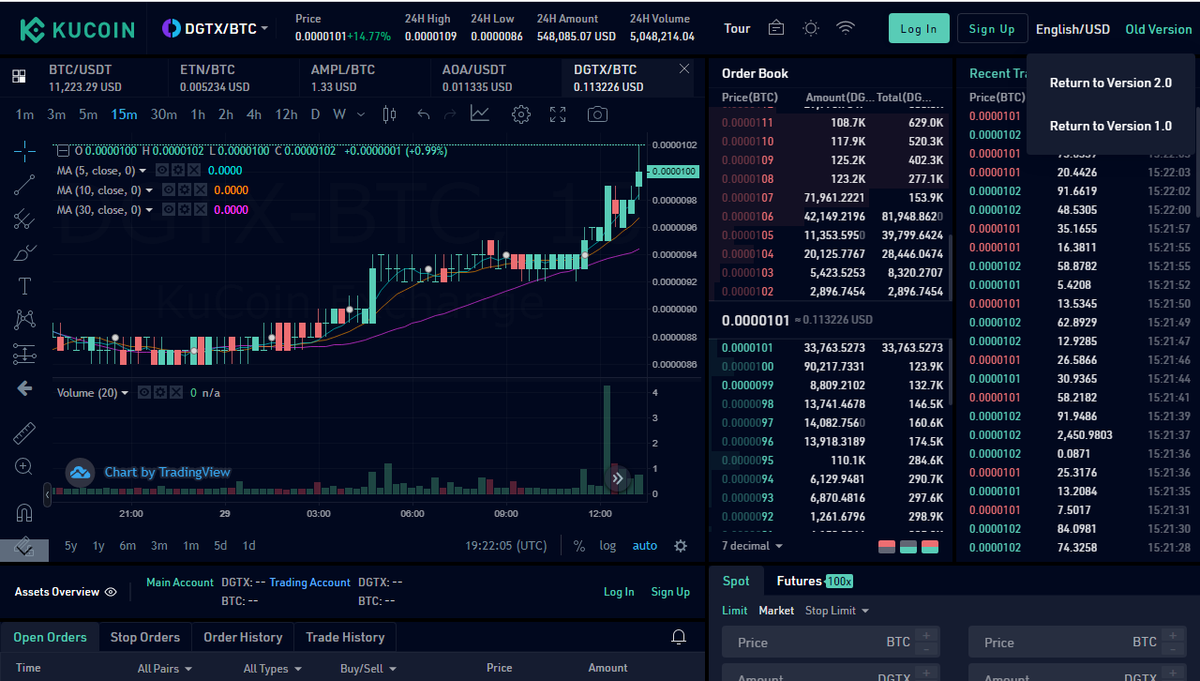Click the chart redo arrow
The height and width of the screenshot is (681, 1200).
click(x=449, y=114)
